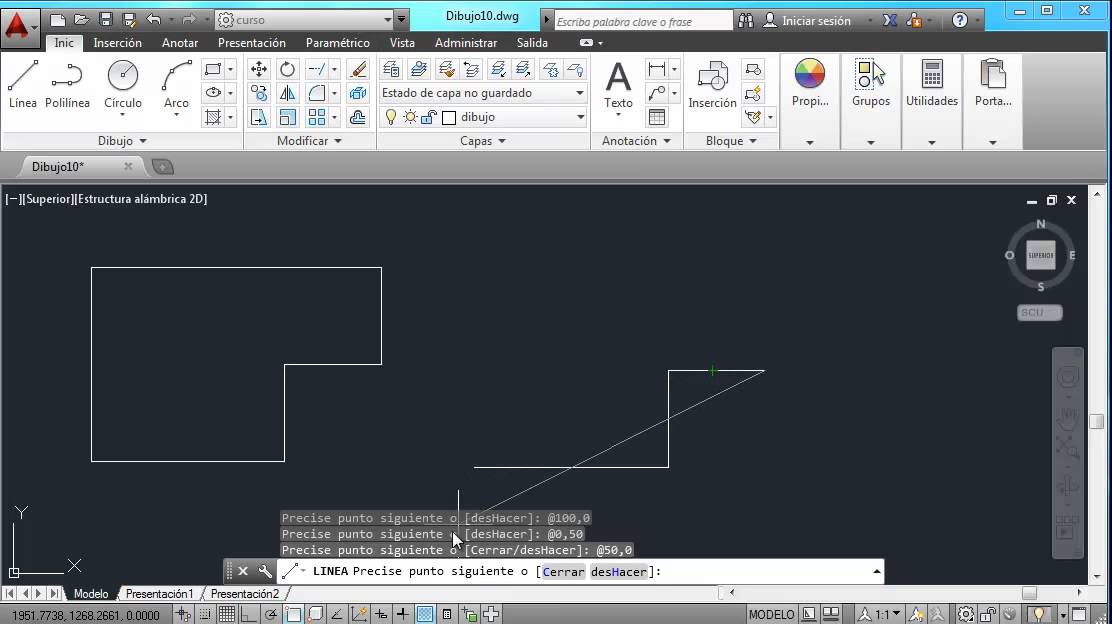
Task: Switch to Presentación2 layout tab
Action: tap(245, 594)
